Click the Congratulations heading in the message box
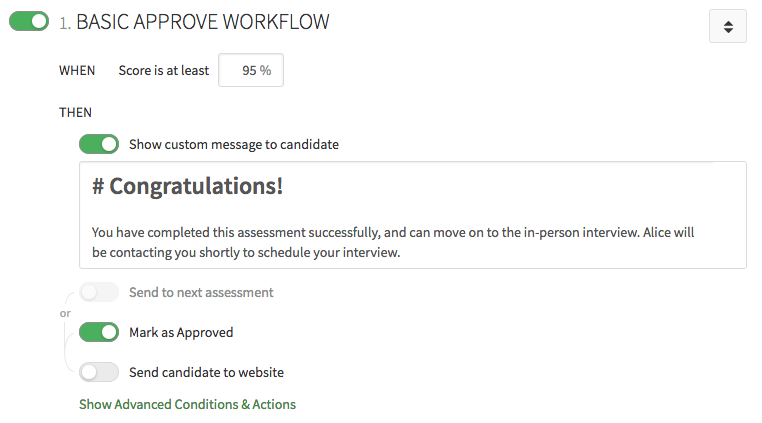 point(187,186)
